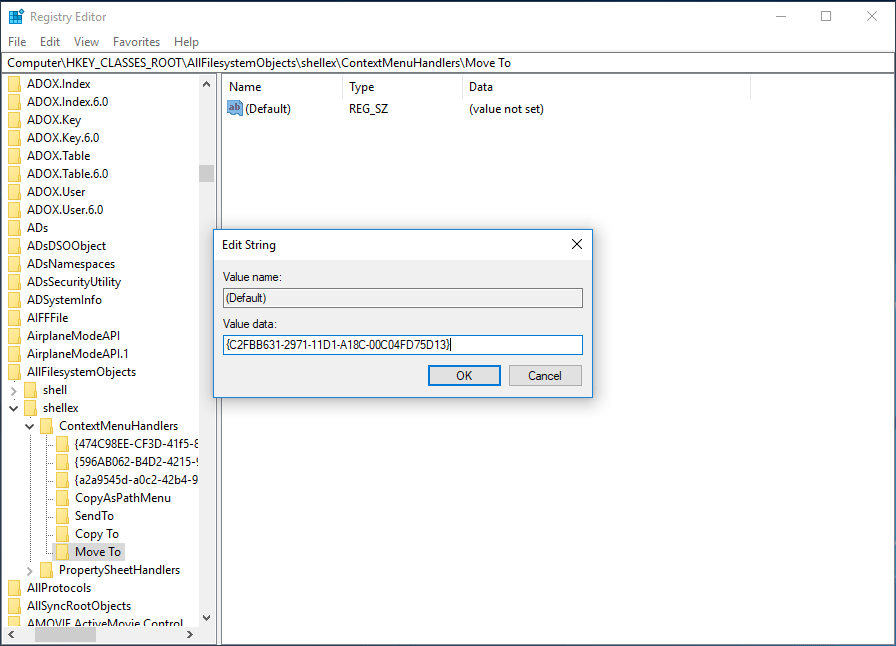Click the string value icon next to (Default)
The image size is (896, 646).
(x=235, y=107)
